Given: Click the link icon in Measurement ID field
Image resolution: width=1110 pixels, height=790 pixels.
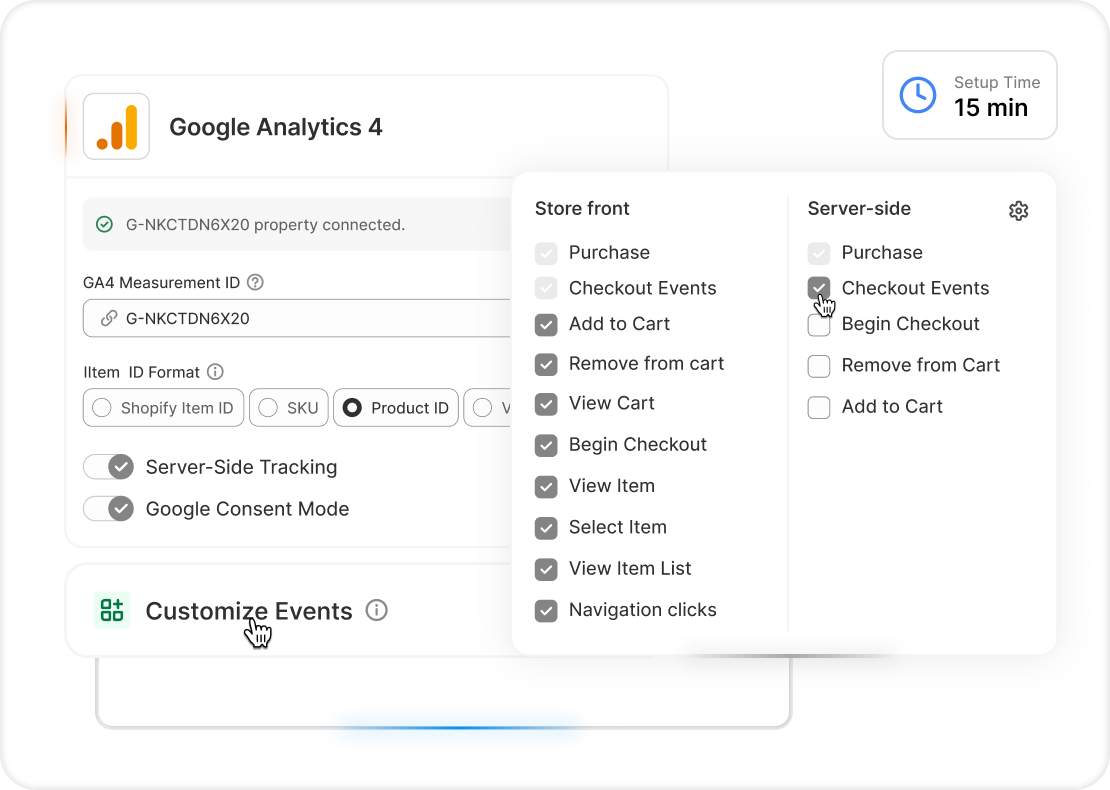Looking at the screenshot, I should (108, 319).
